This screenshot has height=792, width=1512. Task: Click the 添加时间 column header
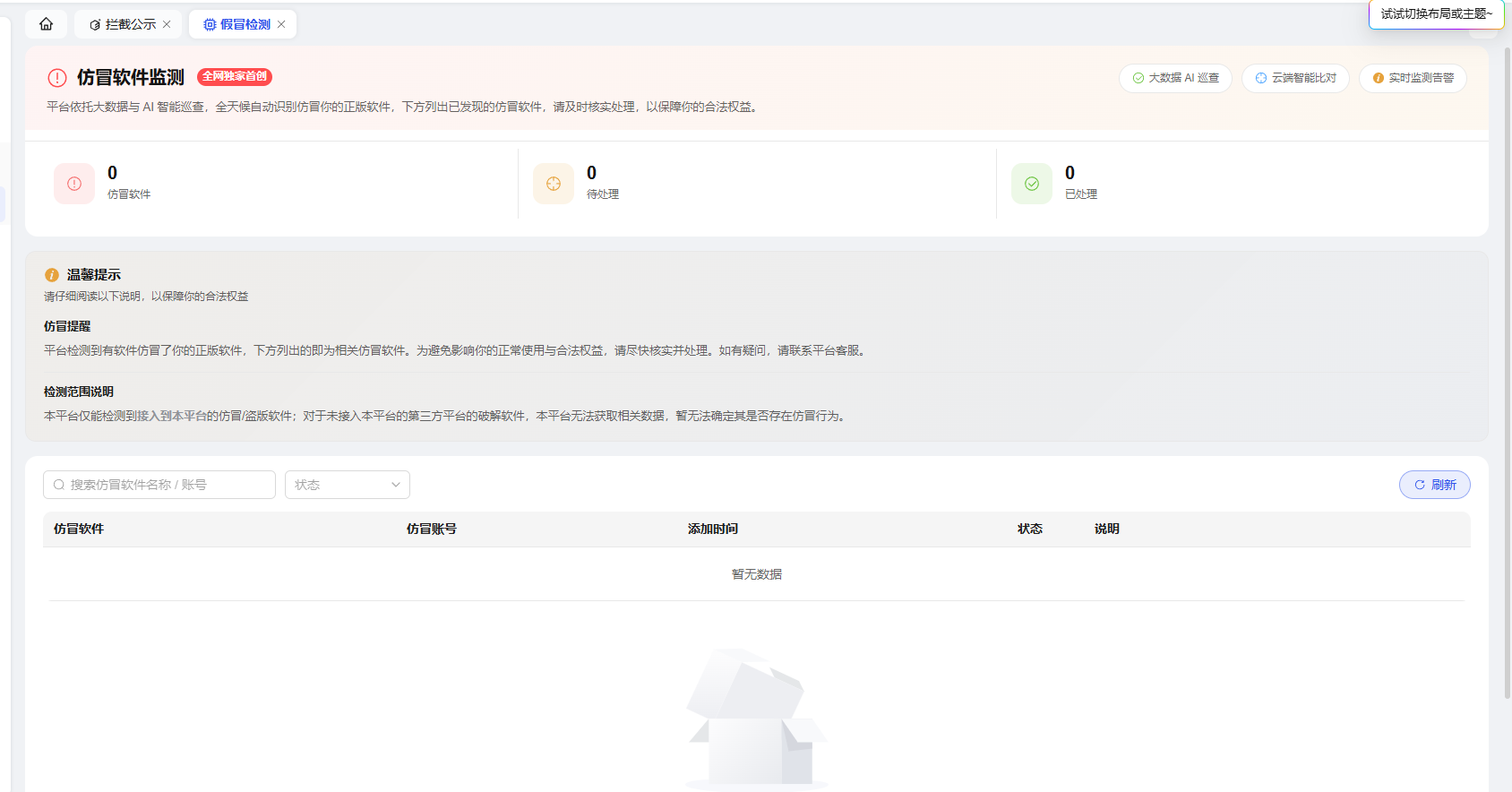[x=713, y=529]
